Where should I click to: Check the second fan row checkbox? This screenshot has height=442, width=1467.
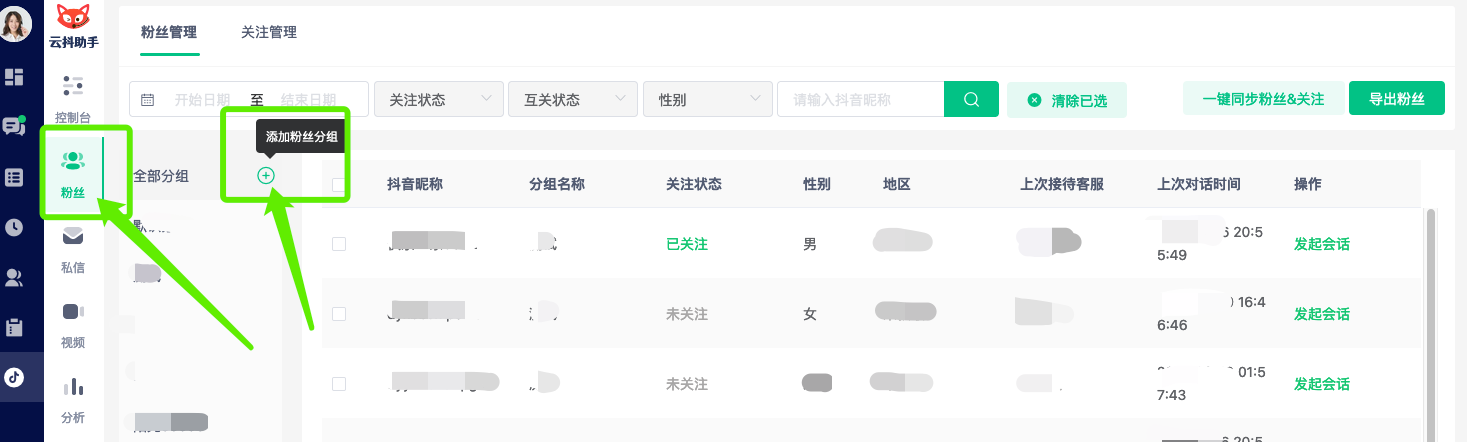339,314
